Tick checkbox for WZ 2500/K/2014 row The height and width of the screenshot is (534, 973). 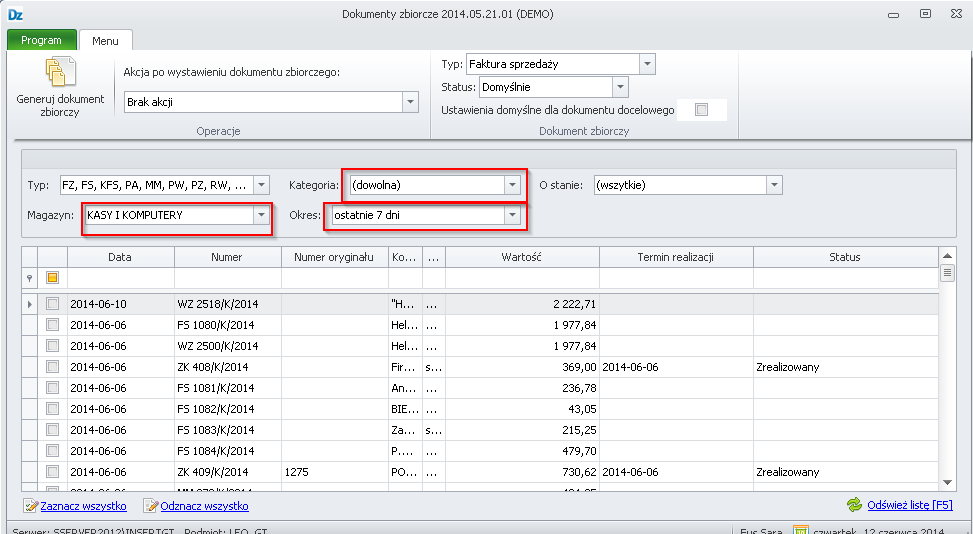coord(52,346)
